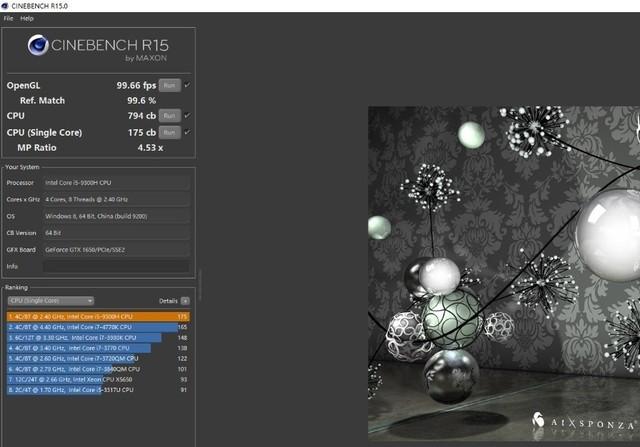Click the rendered spheres scene image
The height and width of the screenshot is (447, 640).
click(504, 274)
